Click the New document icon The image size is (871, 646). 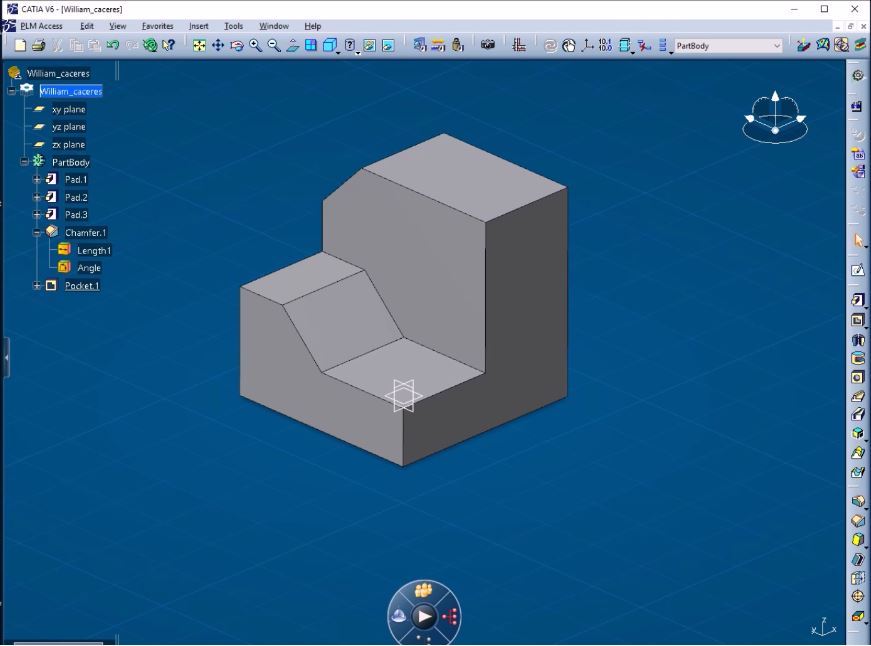click(x=20, y=45)
